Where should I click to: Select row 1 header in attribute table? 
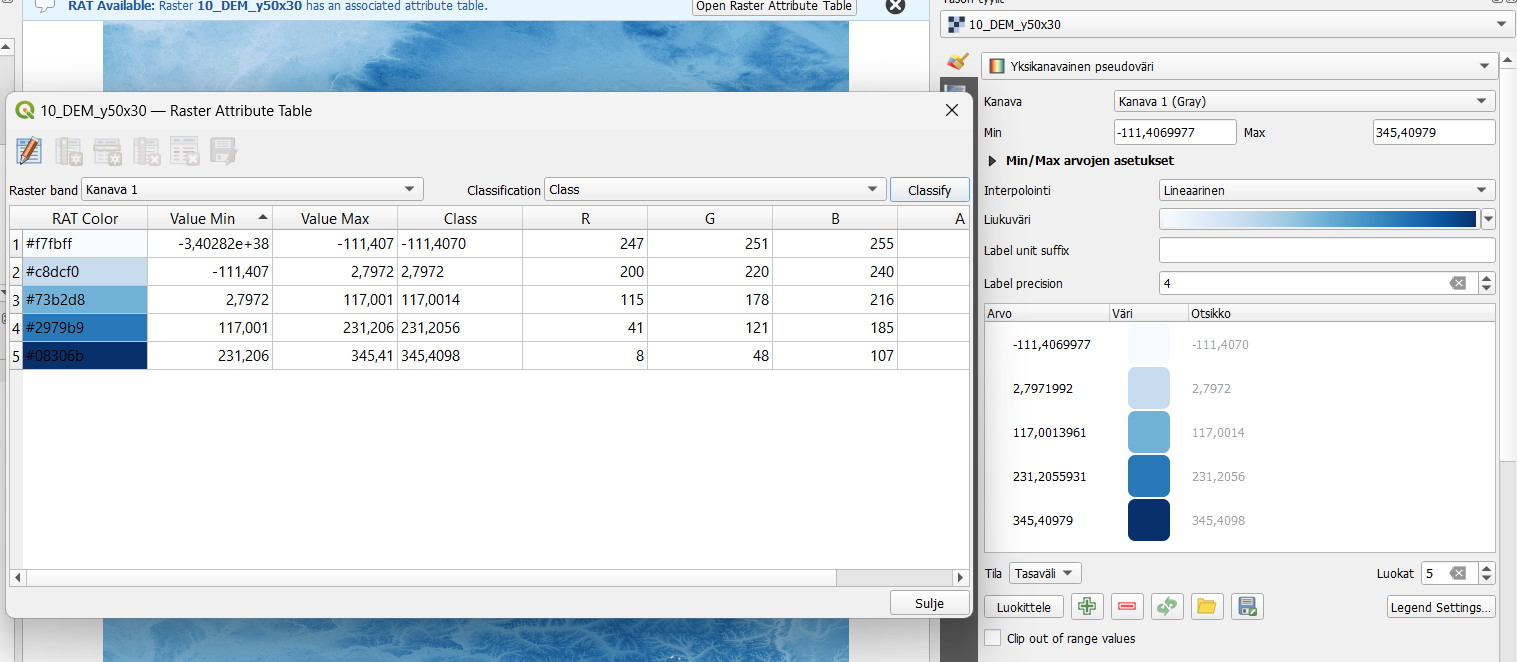16,243
